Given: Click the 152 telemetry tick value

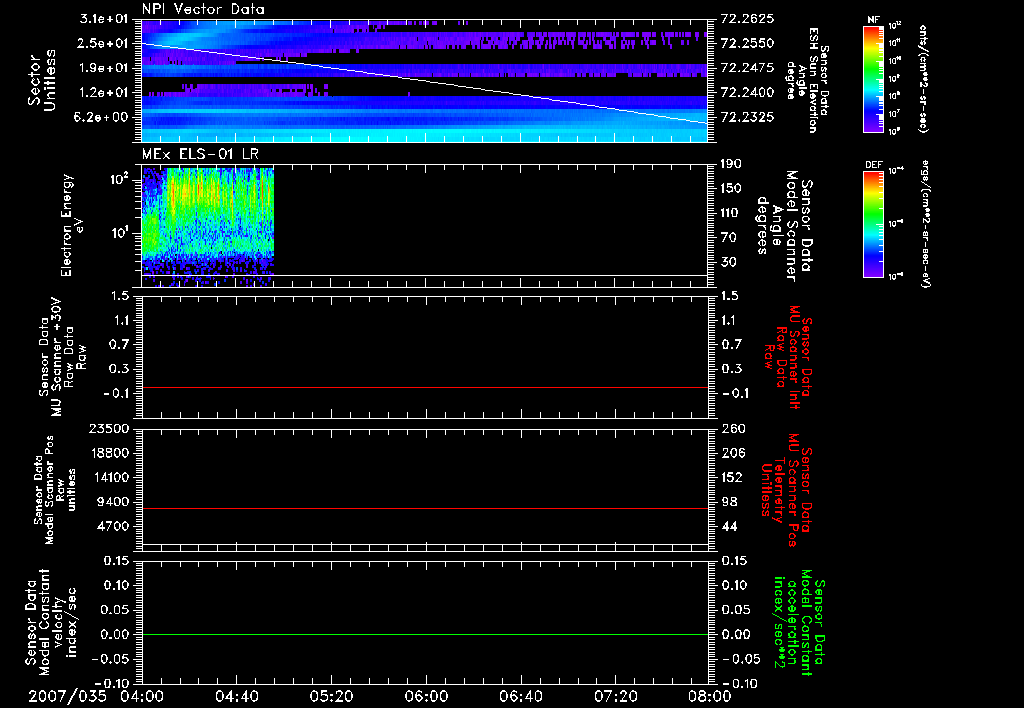Looking at the screenshot, I should pyautogui.click(x=732, y=477).
